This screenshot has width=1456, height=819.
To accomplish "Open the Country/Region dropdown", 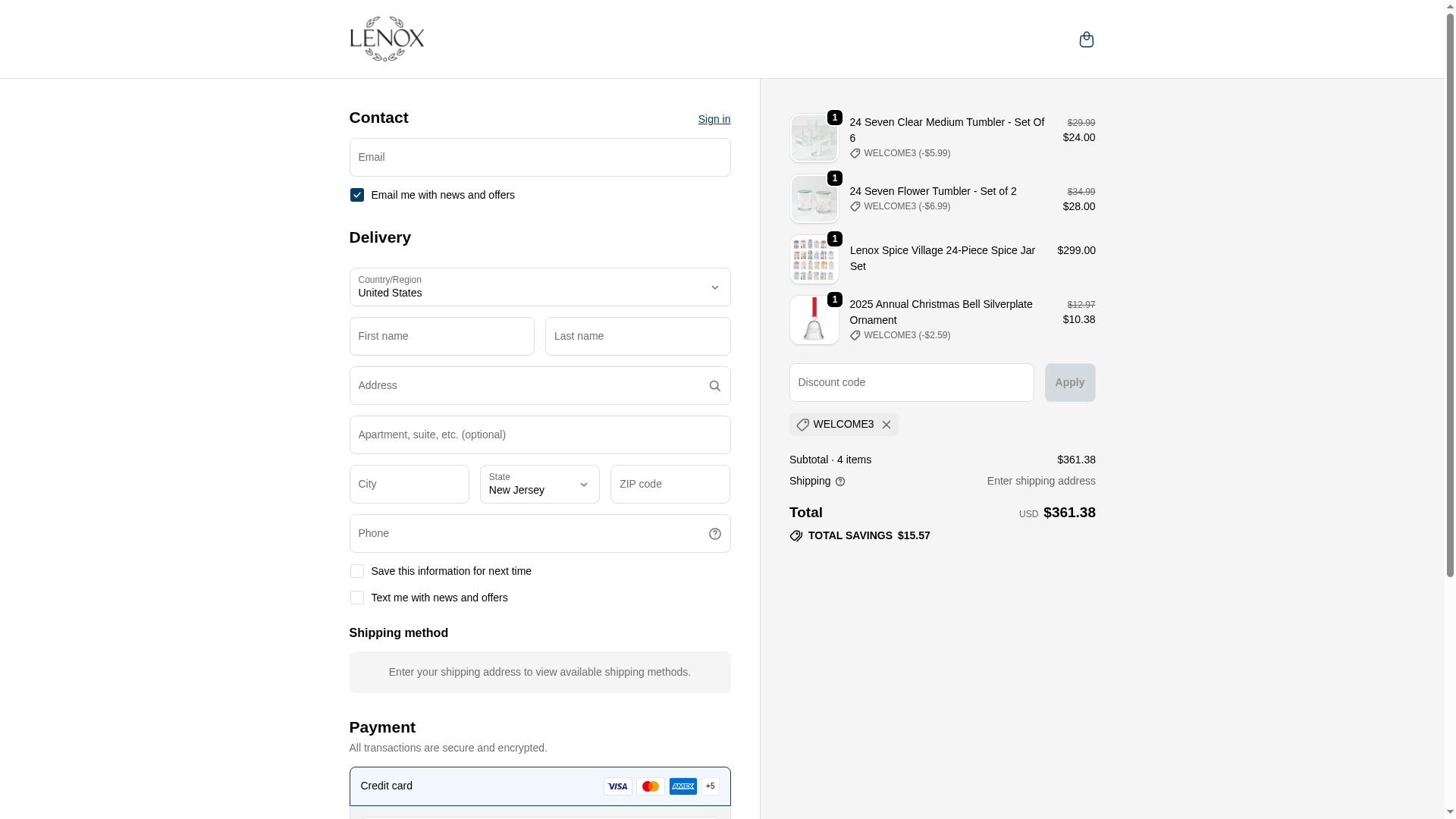I will (539, 287).
